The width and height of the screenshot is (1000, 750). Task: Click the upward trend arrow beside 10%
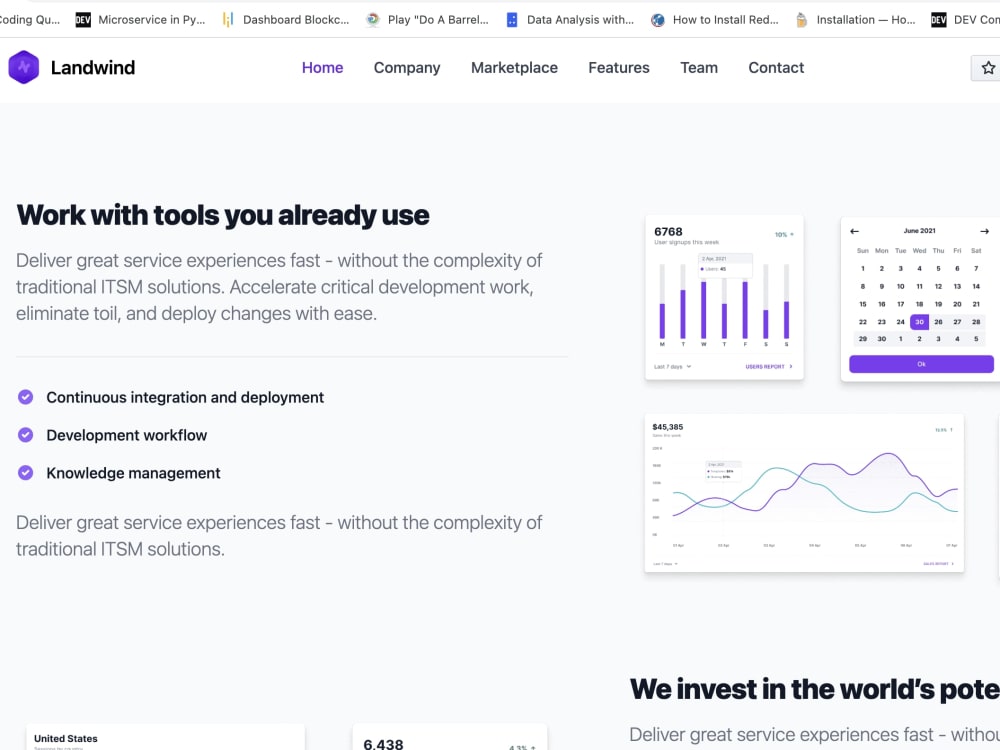[793, 234]
